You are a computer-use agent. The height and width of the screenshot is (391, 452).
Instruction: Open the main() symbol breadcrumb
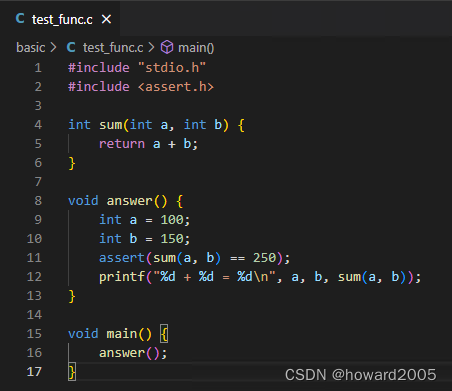(x=196, y=48)
